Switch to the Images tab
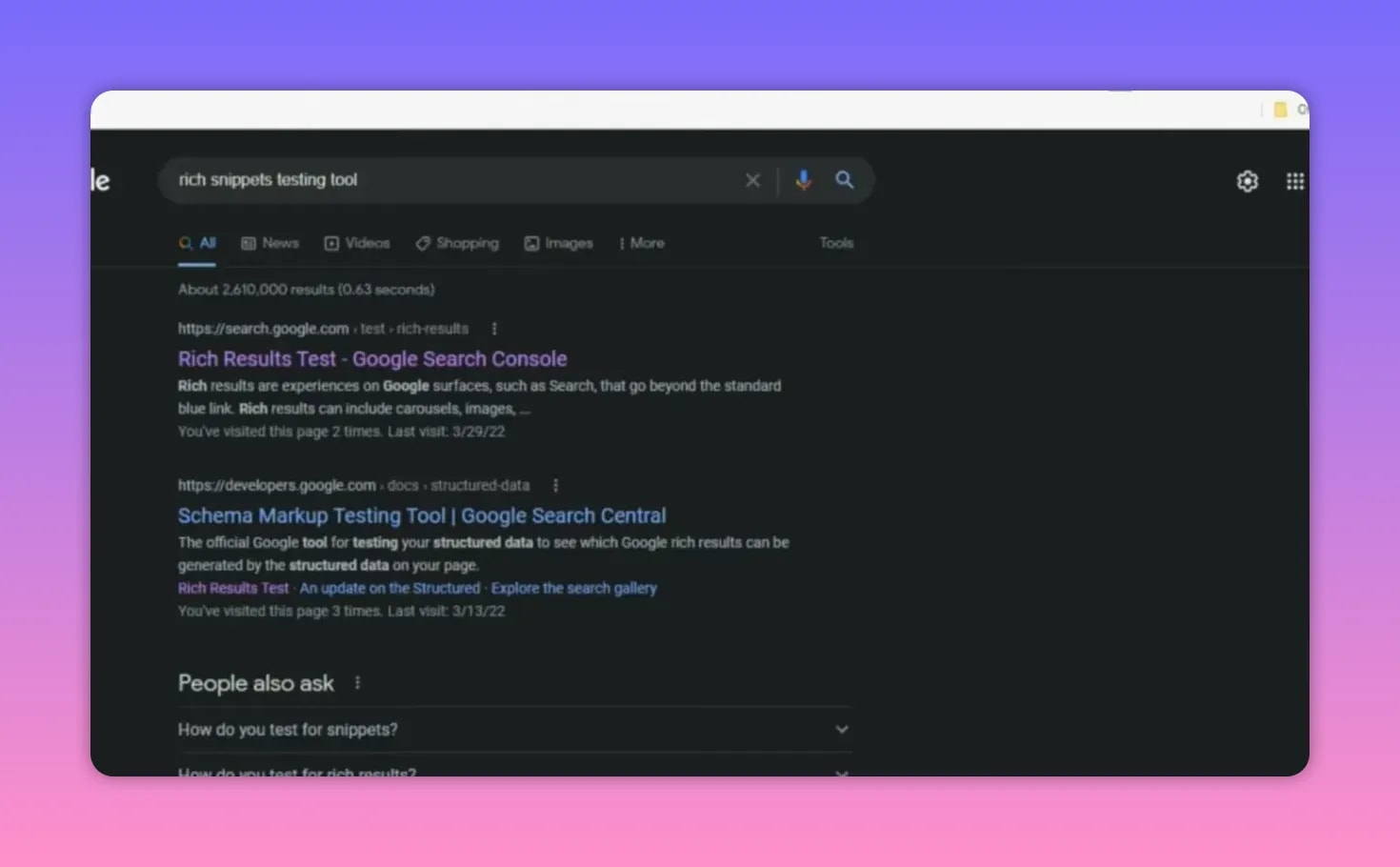 (559, 244)
